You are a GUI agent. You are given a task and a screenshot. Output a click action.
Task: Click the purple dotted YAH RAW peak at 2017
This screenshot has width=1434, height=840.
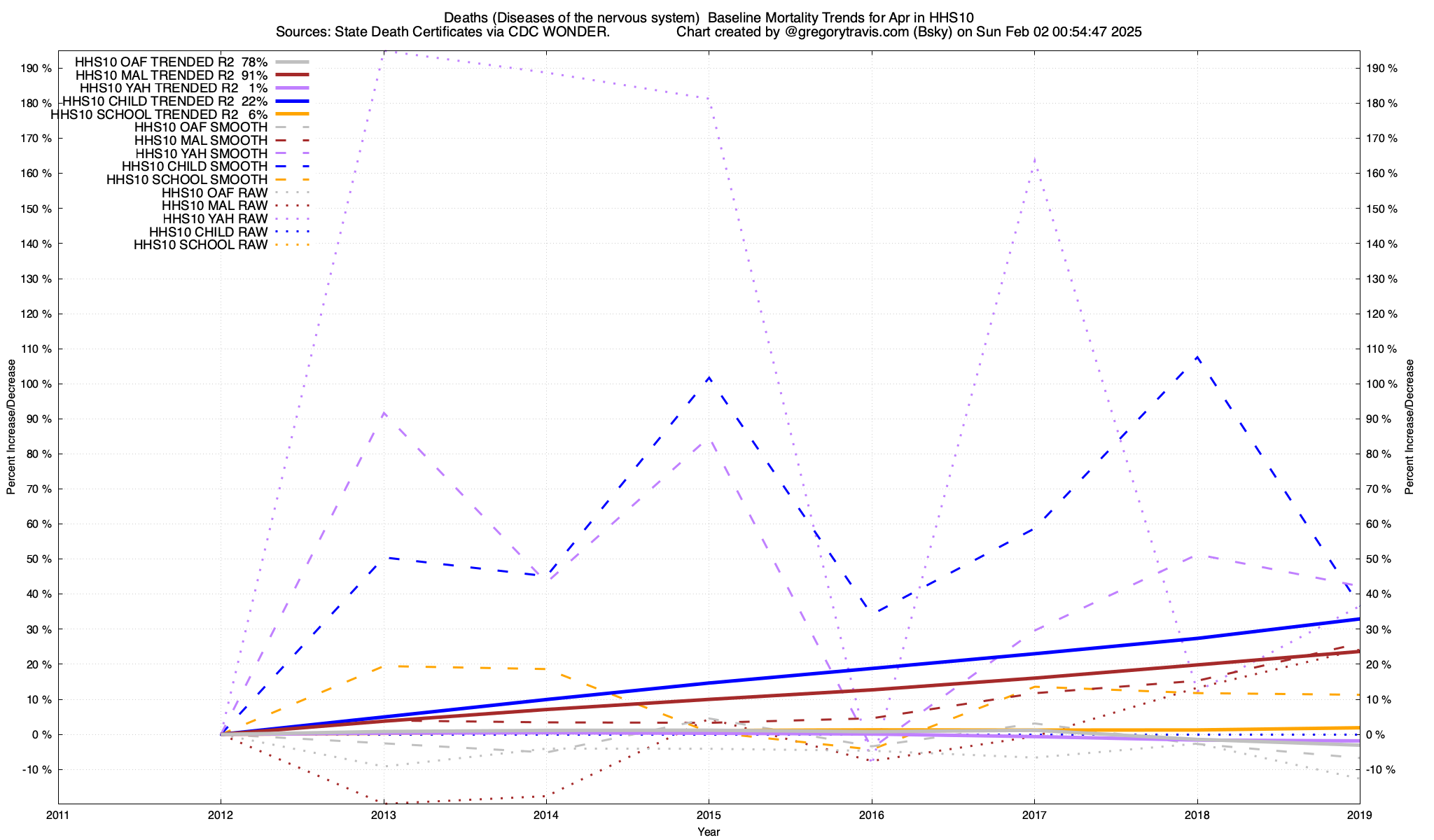click(x=1035, y=160)
